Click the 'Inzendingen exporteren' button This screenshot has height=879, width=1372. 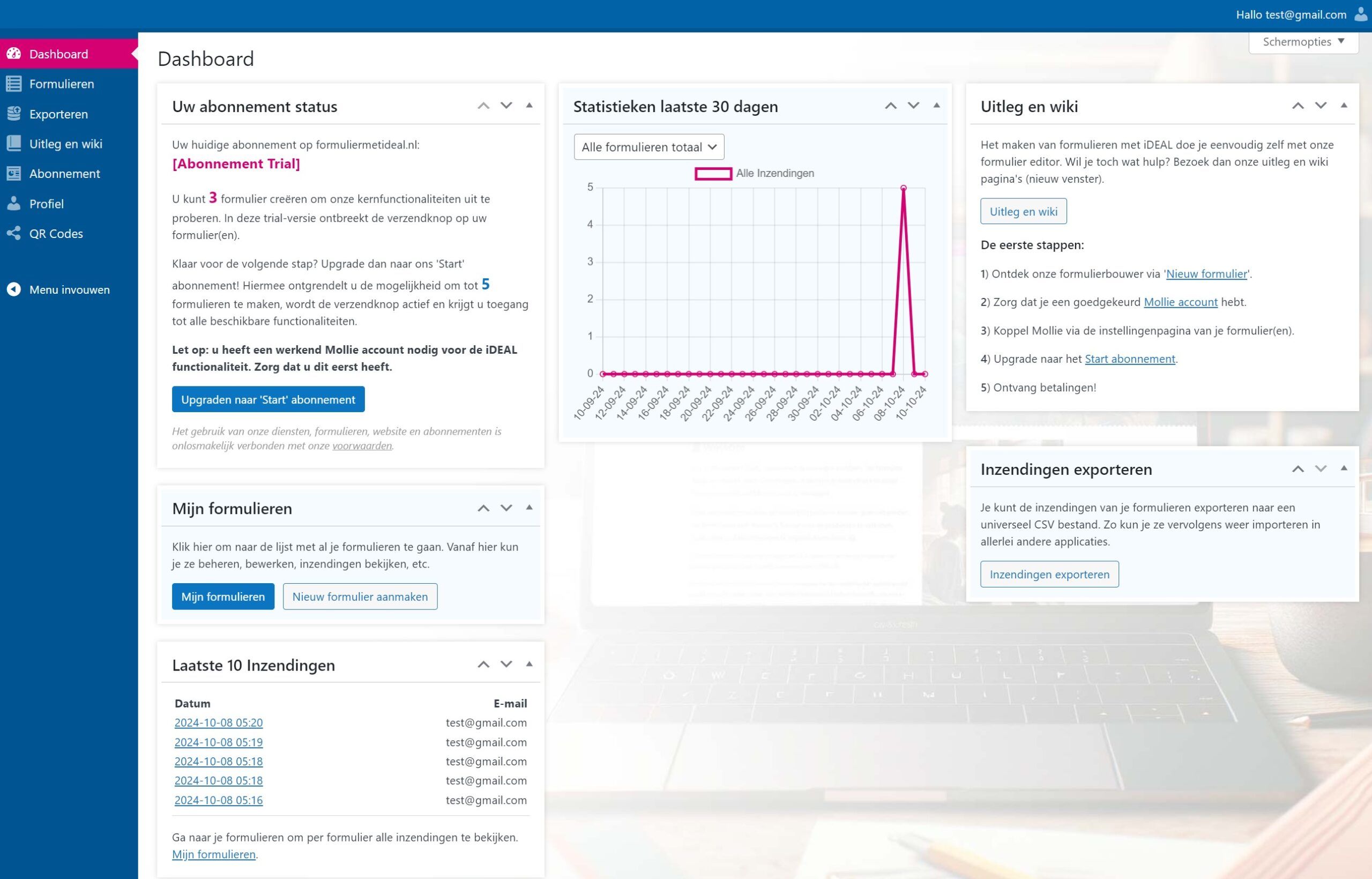tap(1049, 573)
